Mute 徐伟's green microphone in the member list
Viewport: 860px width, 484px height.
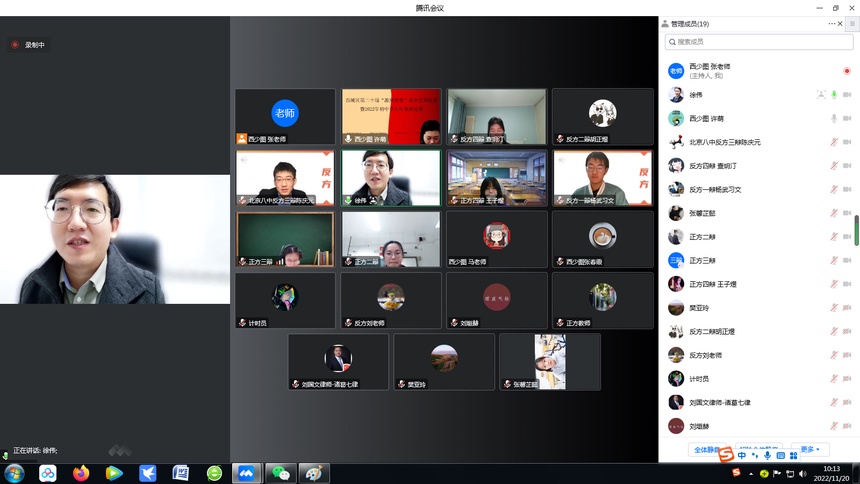point(834,94)
